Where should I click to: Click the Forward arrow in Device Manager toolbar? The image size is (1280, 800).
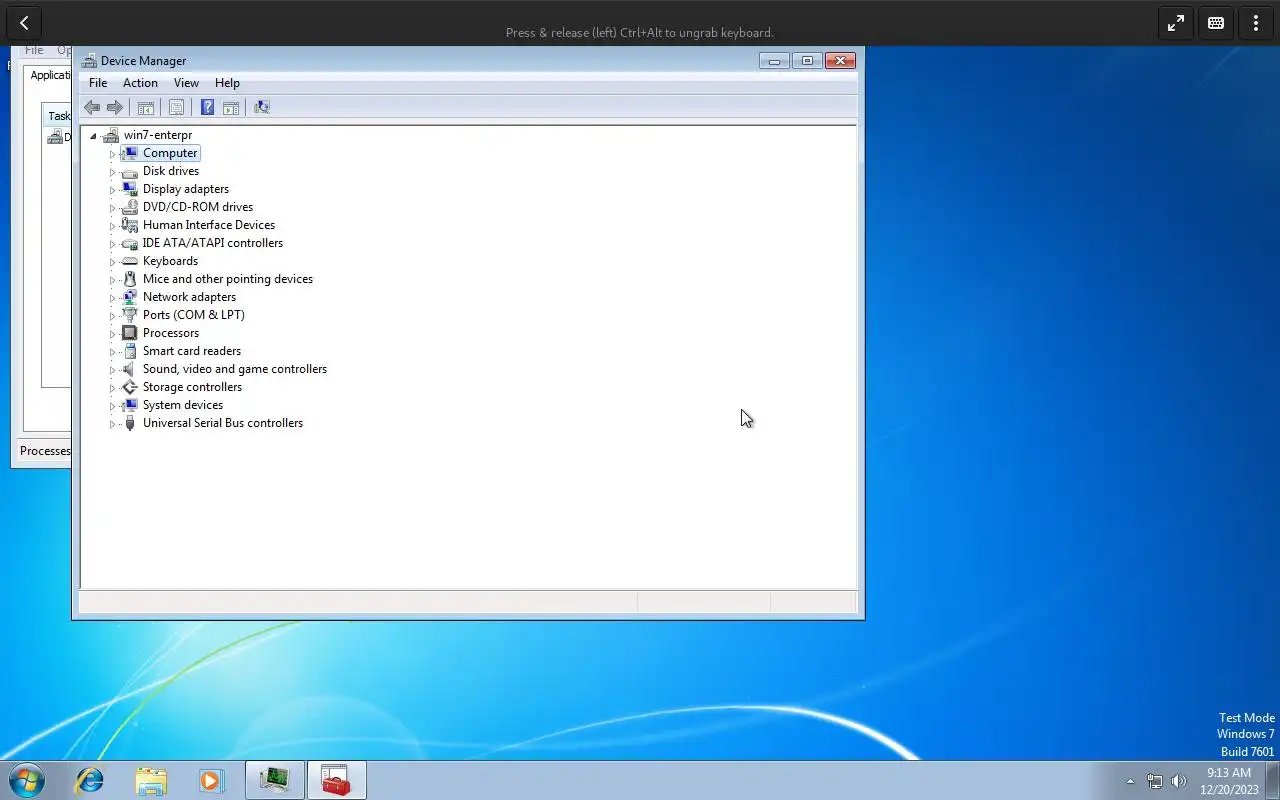115,107
